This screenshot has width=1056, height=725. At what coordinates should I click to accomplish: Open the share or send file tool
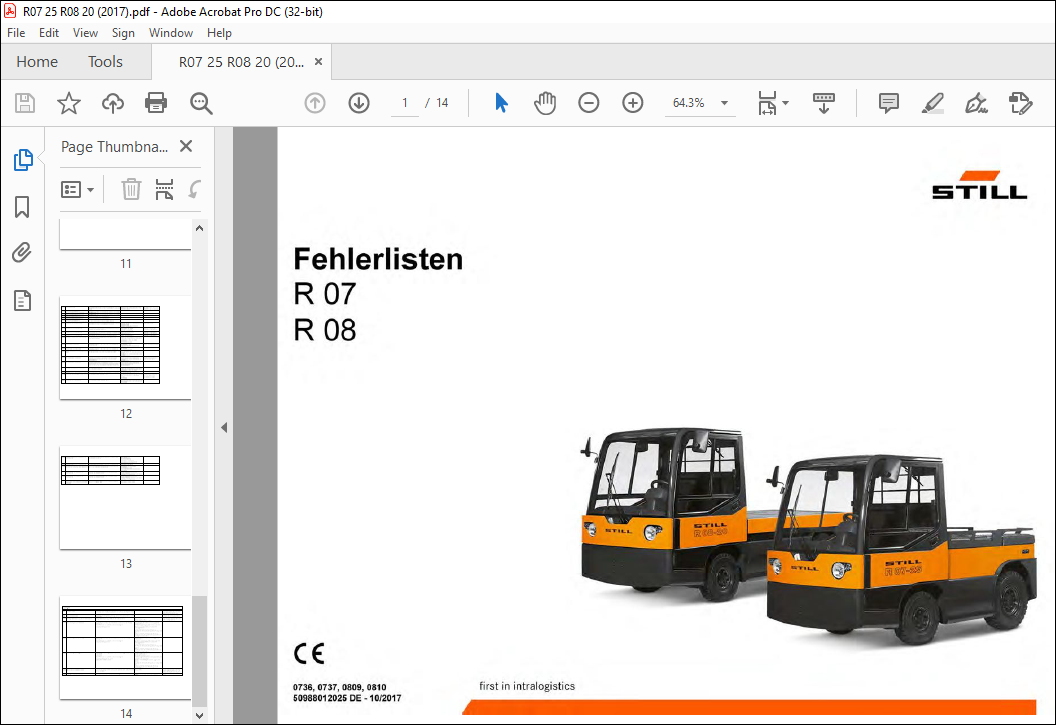tap(1020, 103)
